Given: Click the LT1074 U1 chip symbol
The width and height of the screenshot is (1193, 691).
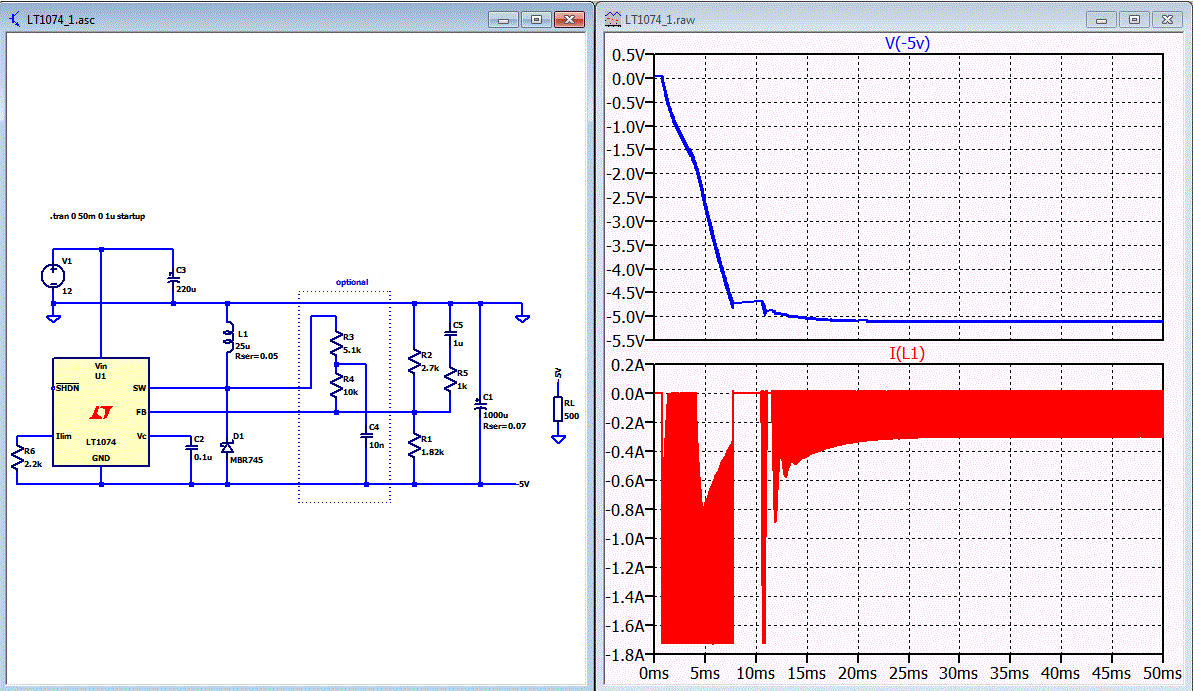Looking at the screenshot, I should (x=100, y=412).
